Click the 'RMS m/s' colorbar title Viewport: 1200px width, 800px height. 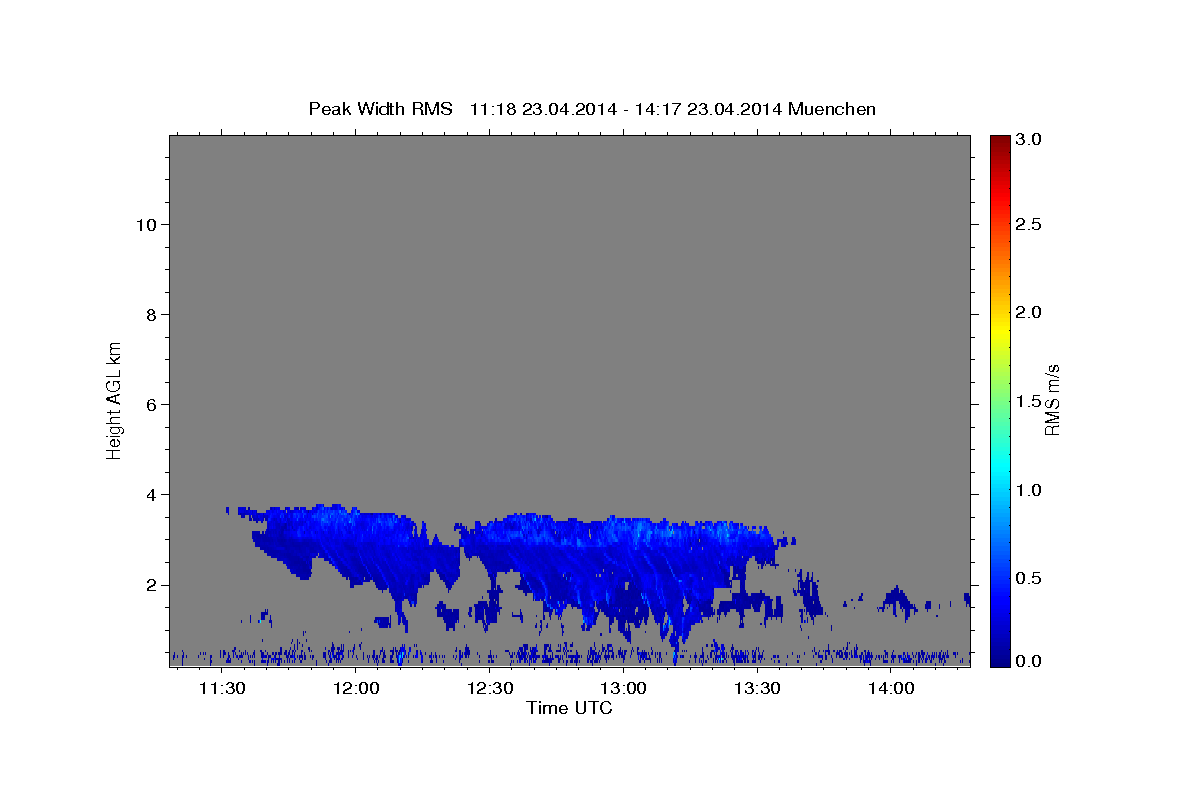point(1051,401)
